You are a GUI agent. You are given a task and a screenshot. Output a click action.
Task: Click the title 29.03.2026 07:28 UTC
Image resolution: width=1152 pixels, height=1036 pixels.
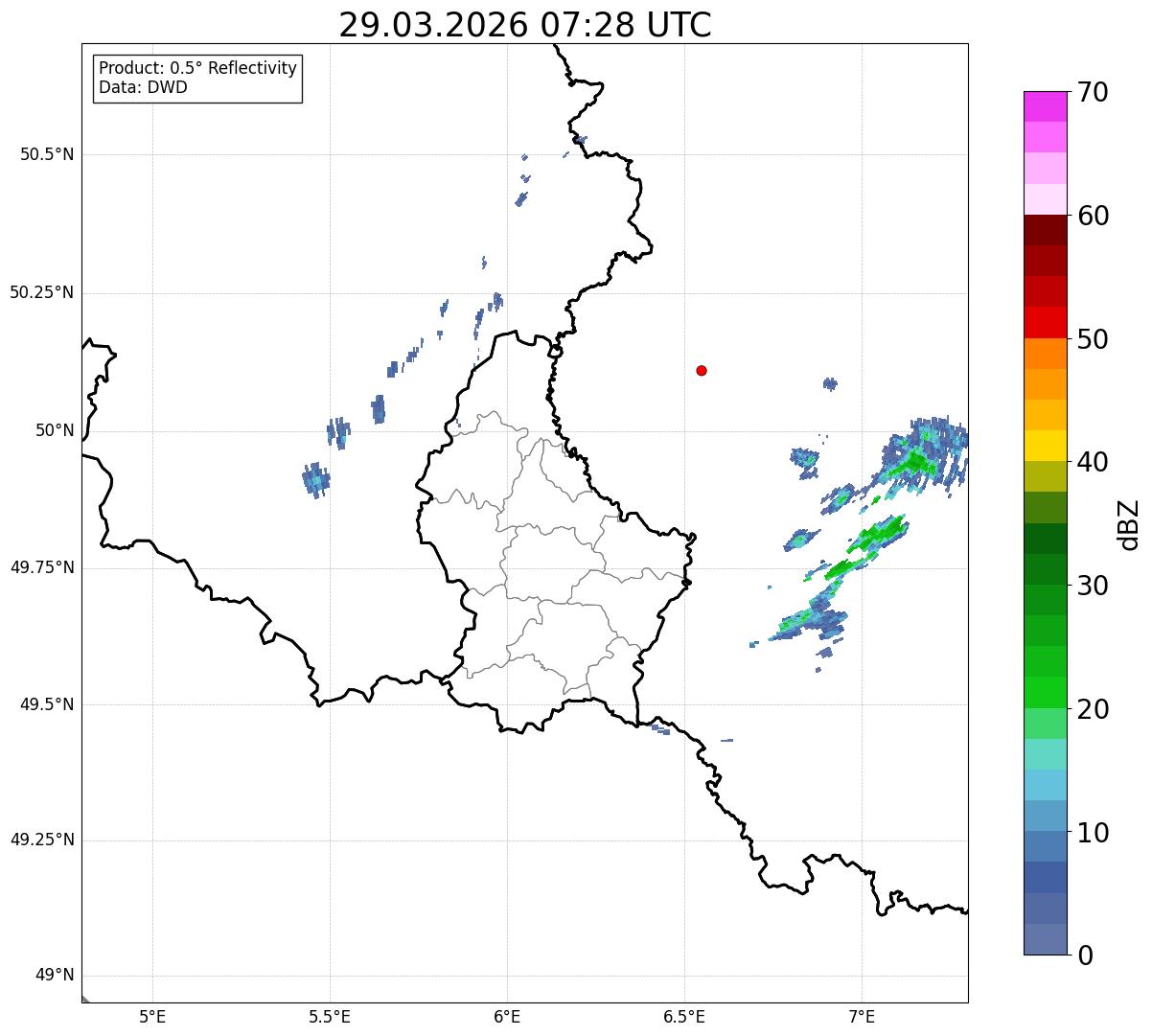tap(525, 25)
